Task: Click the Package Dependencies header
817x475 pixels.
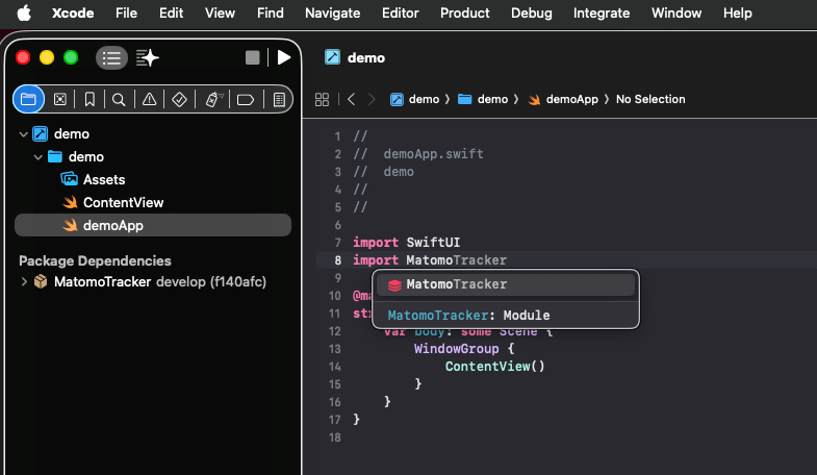Action: point(95,260)
